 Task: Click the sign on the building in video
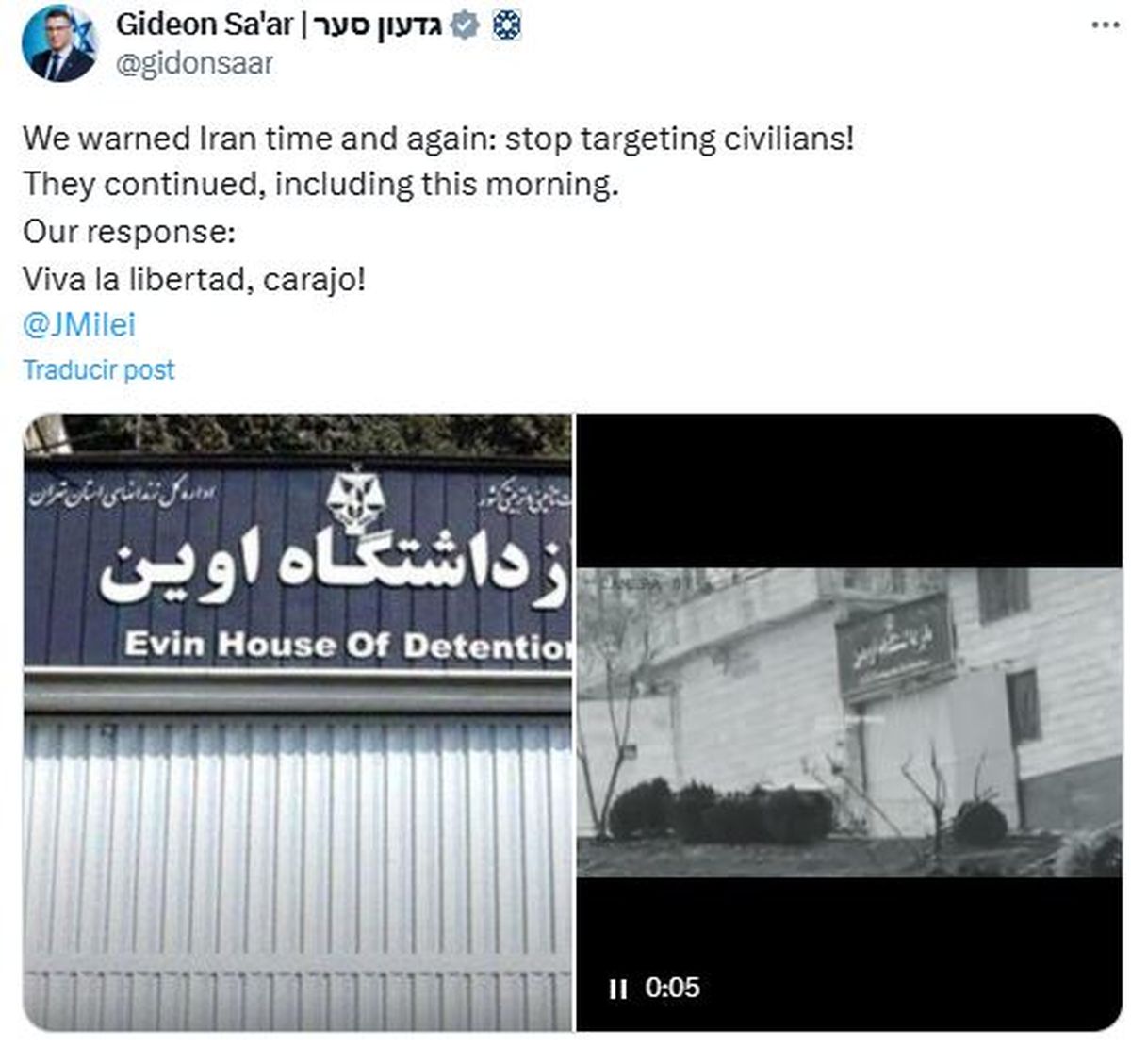(x=894, y=647)
